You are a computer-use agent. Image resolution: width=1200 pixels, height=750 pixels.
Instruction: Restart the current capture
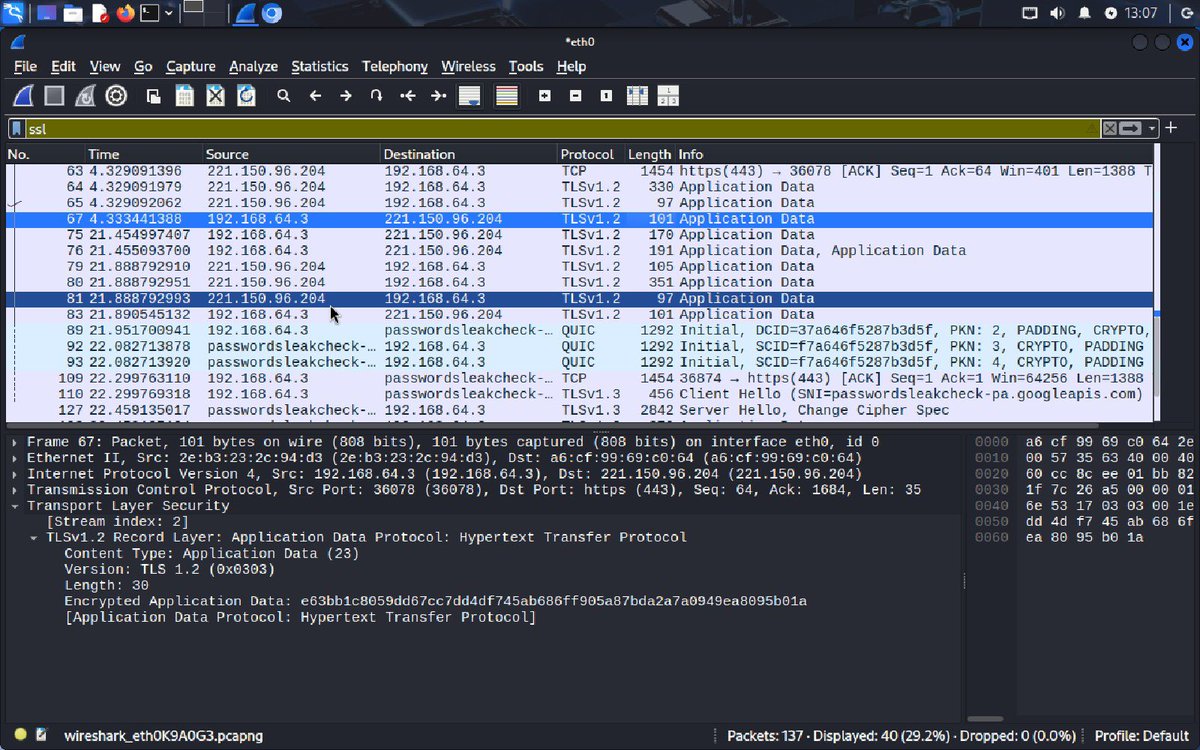[x=85, y=96]
